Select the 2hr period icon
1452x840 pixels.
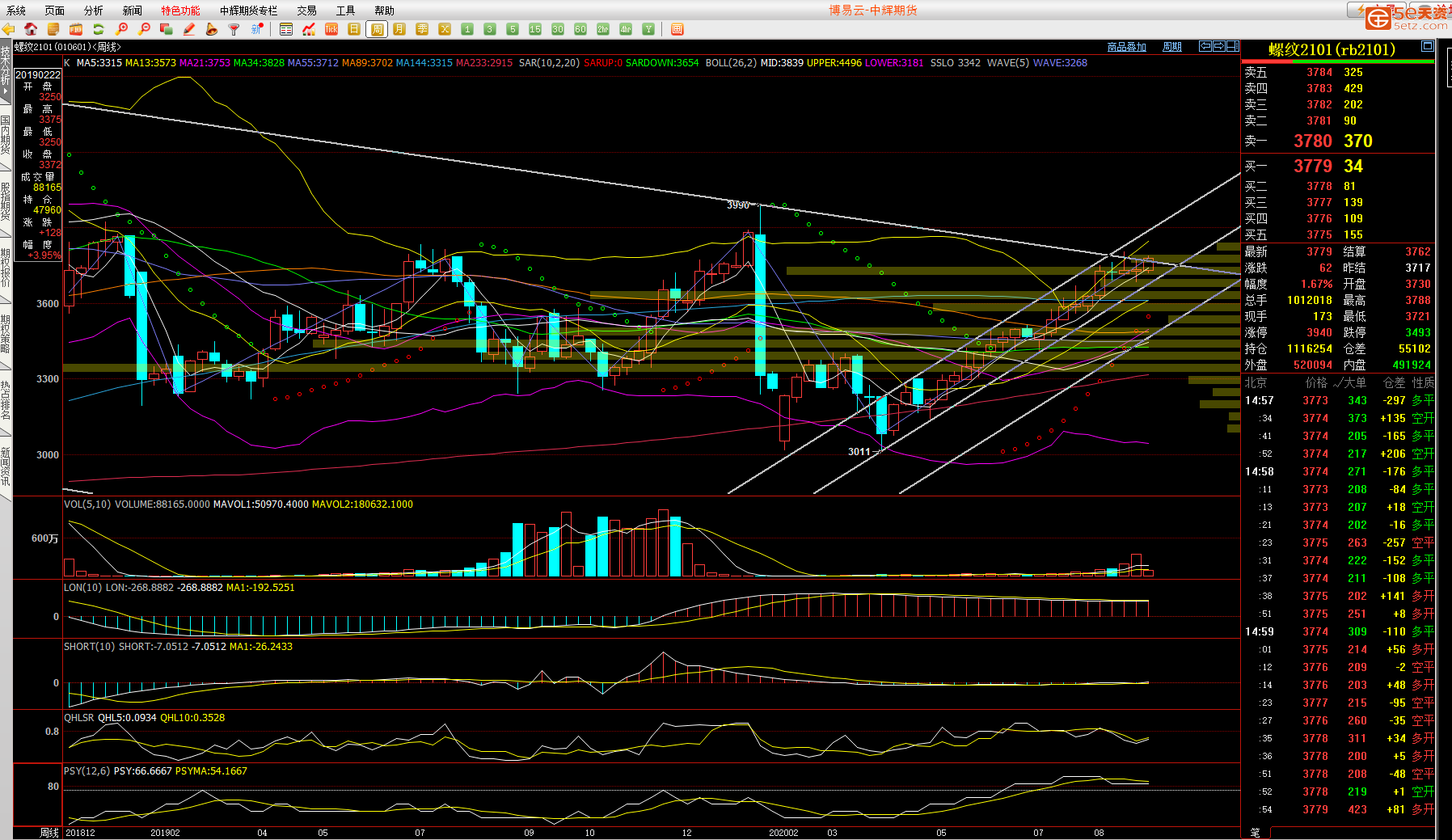pyautogui.click(x=603, y=29)
